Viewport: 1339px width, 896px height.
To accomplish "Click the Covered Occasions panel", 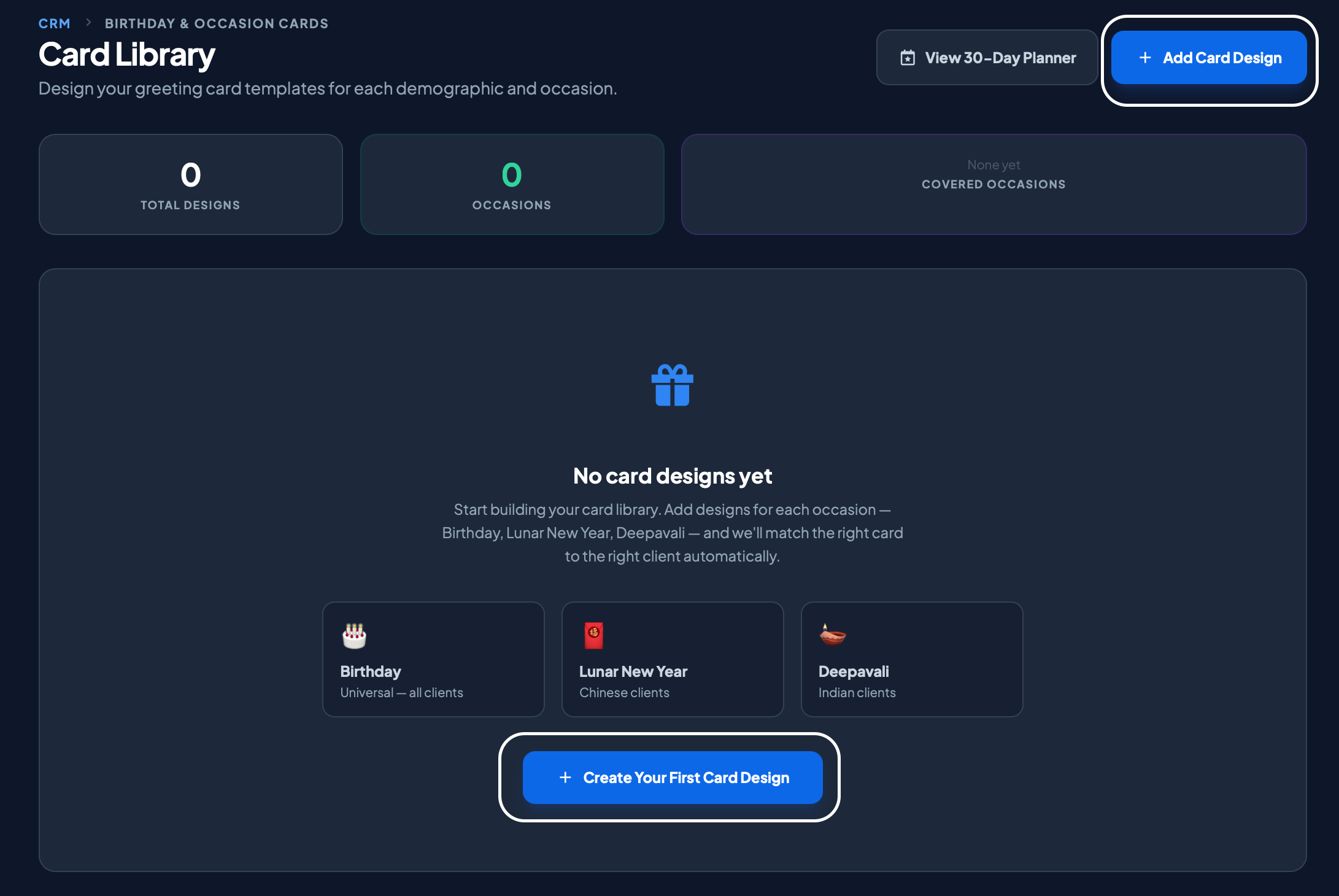I will click(x=994, y=184).
